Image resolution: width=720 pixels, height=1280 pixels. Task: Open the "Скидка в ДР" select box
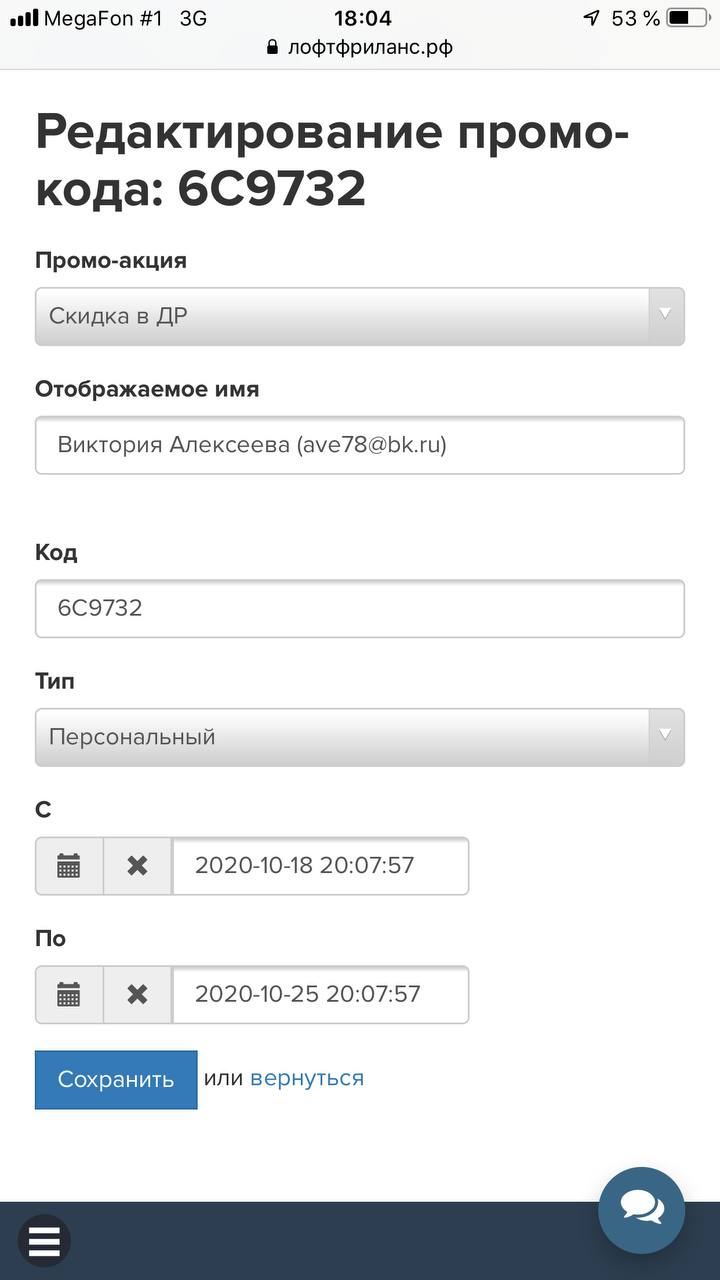click(360, 317)
